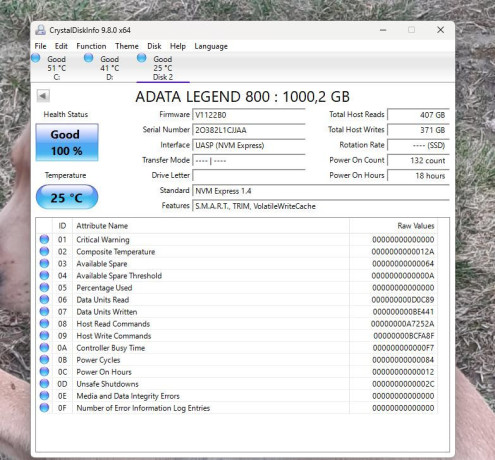Click the status orb for Percentage Used
The height and width of the screenshot is (460, 495).
(x=44, y=287)
